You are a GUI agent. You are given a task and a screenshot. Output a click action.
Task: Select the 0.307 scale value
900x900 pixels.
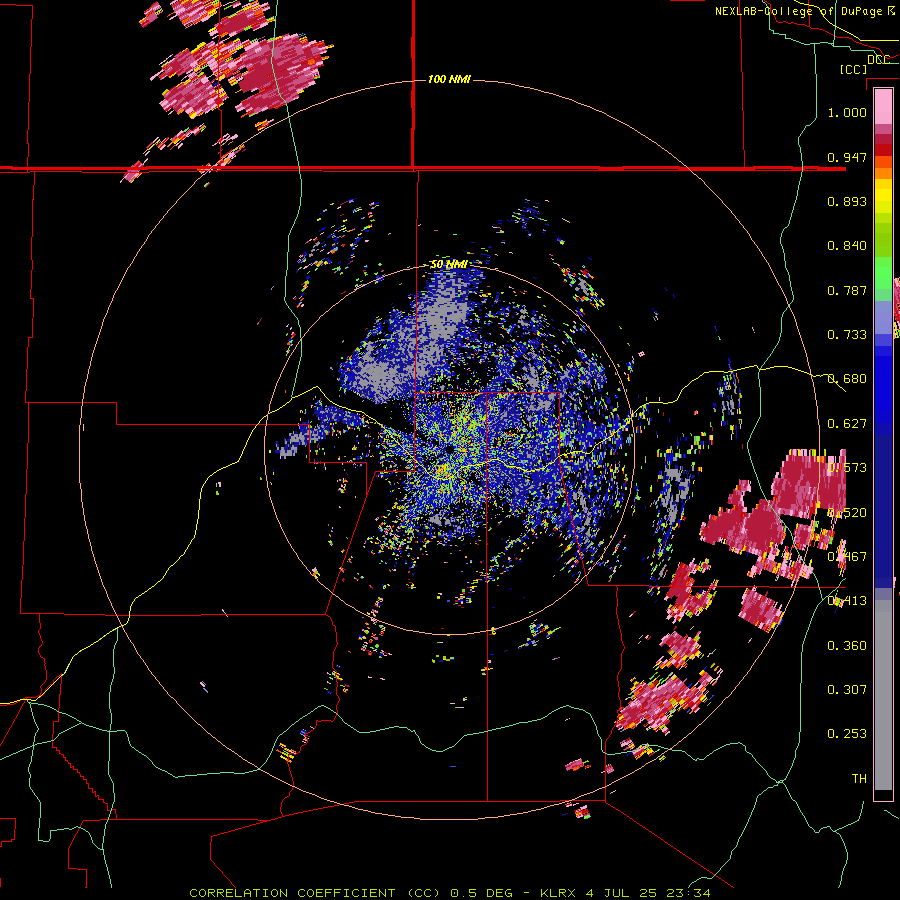847,690
